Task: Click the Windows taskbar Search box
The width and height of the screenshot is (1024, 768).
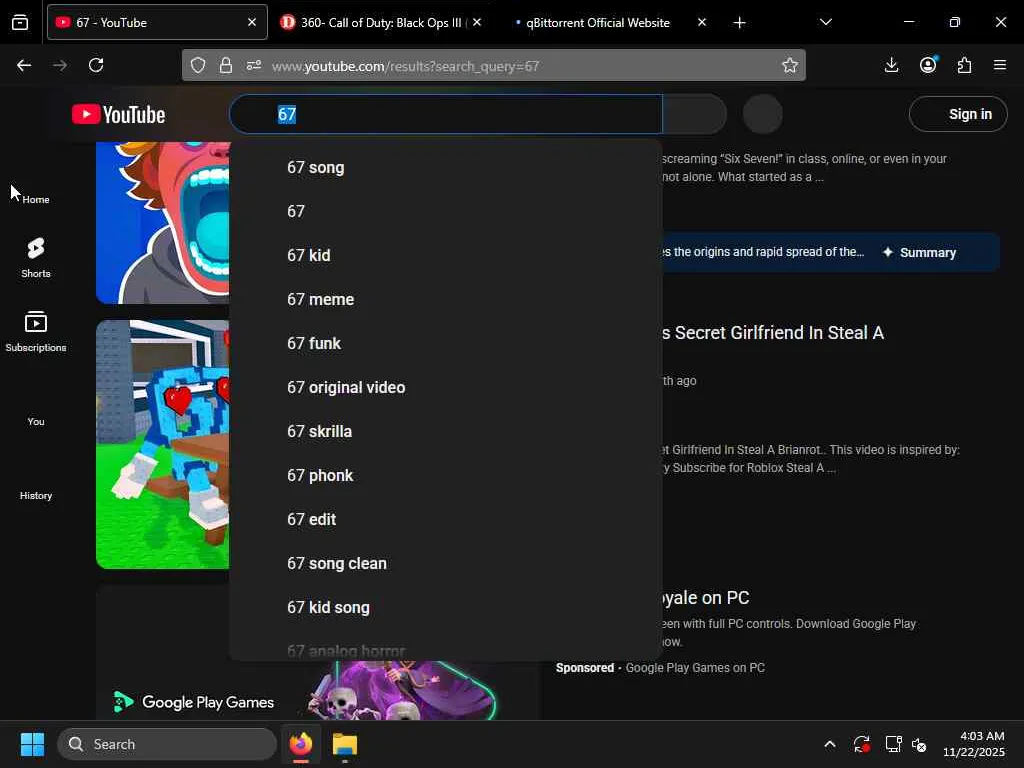Action: (x=167, y=744)
